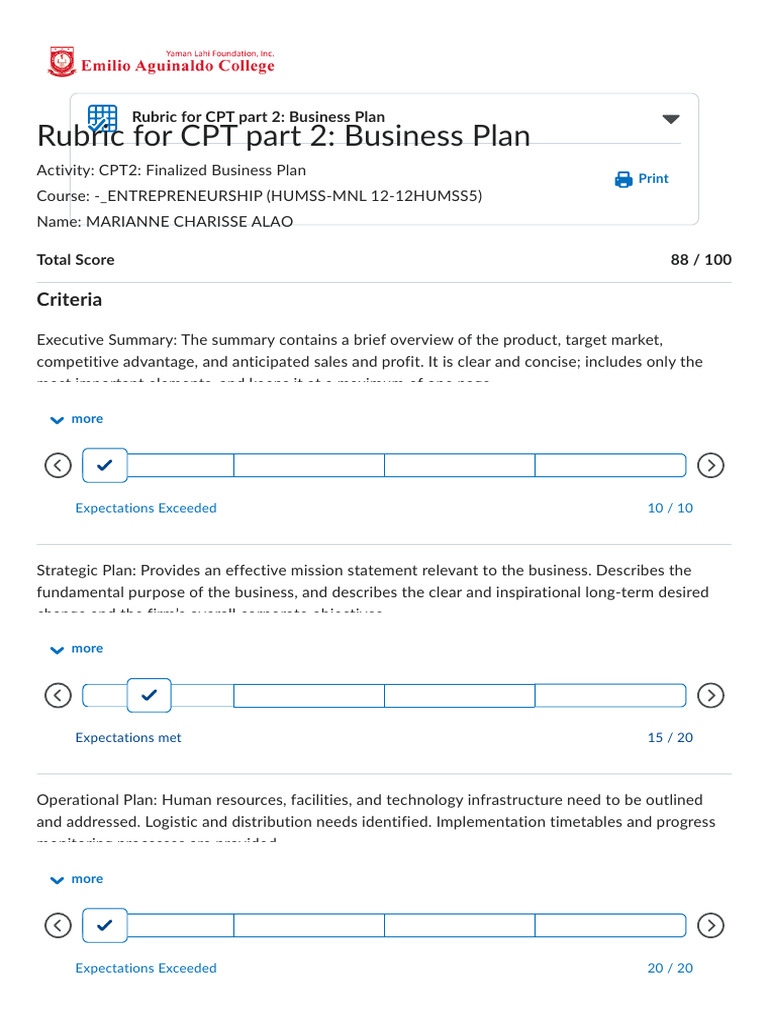Viewport: 768px width, 1024px height.
Task: Click the Emilio Aguinaldo College header text
Action: (x=177, y=66)
